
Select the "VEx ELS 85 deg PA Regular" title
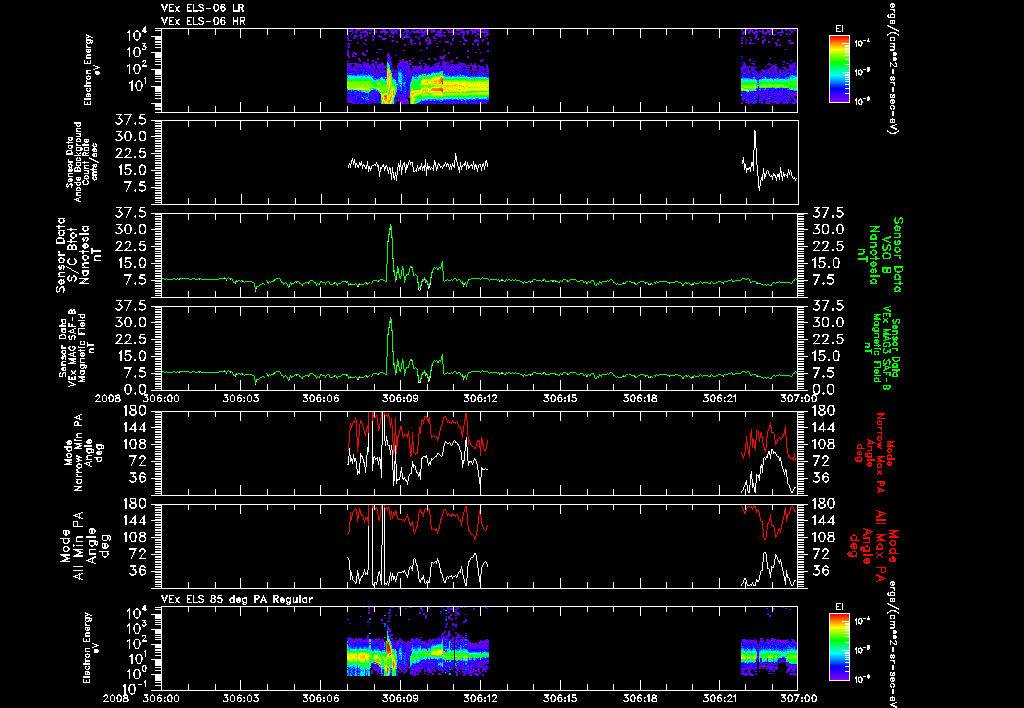(x=237, y=599)
